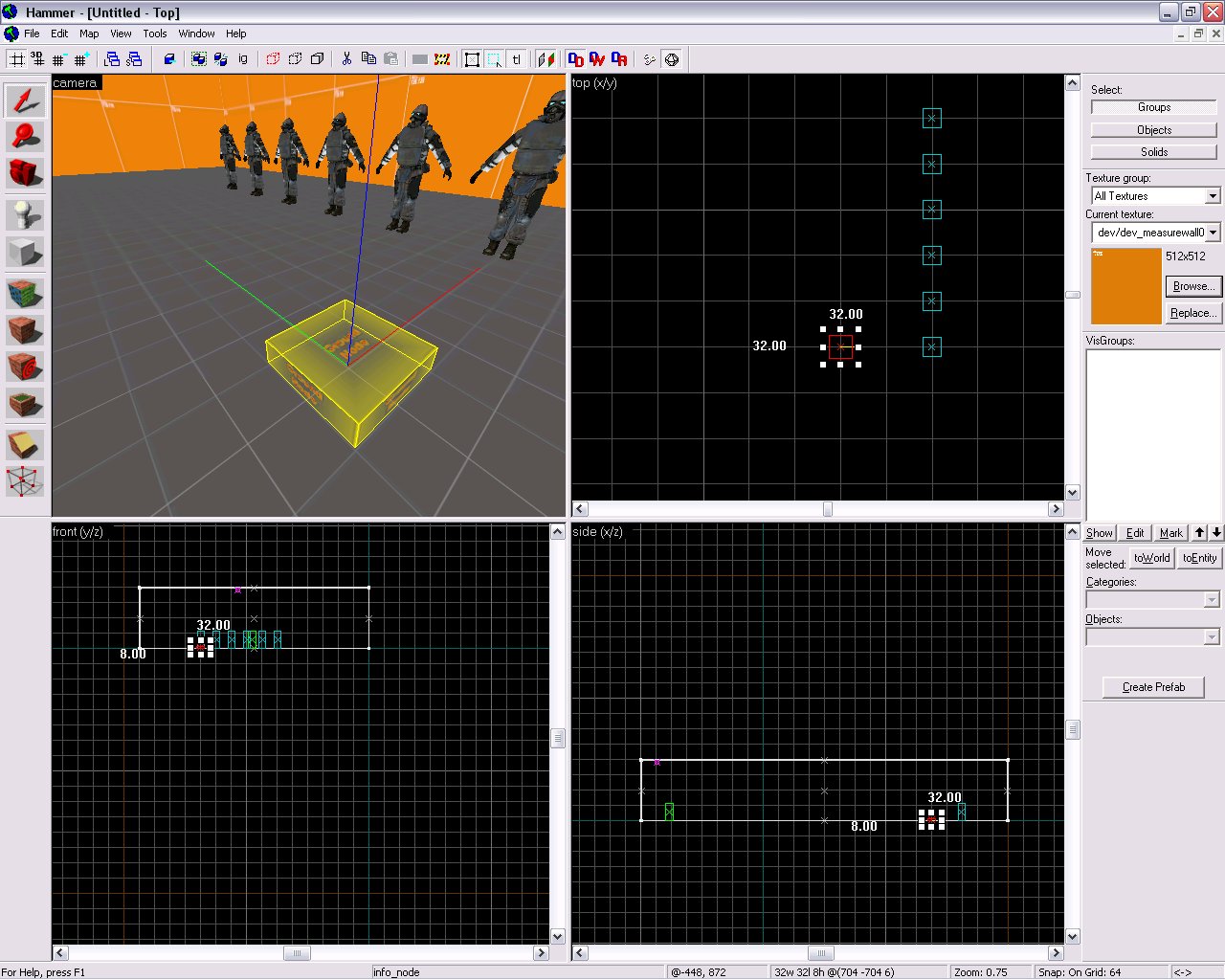
Task: Click the Groups select button
Action: click(x=1154, y=107)
